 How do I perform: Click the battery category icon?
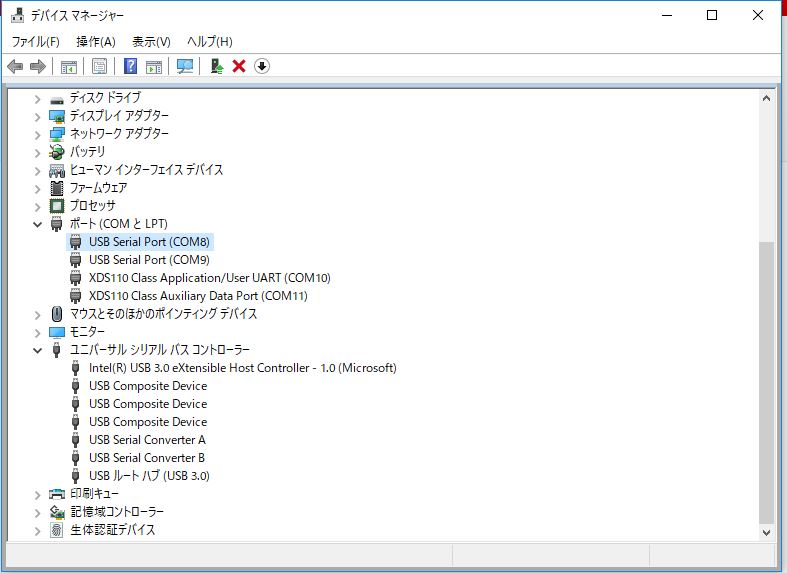tap(57, 152)
